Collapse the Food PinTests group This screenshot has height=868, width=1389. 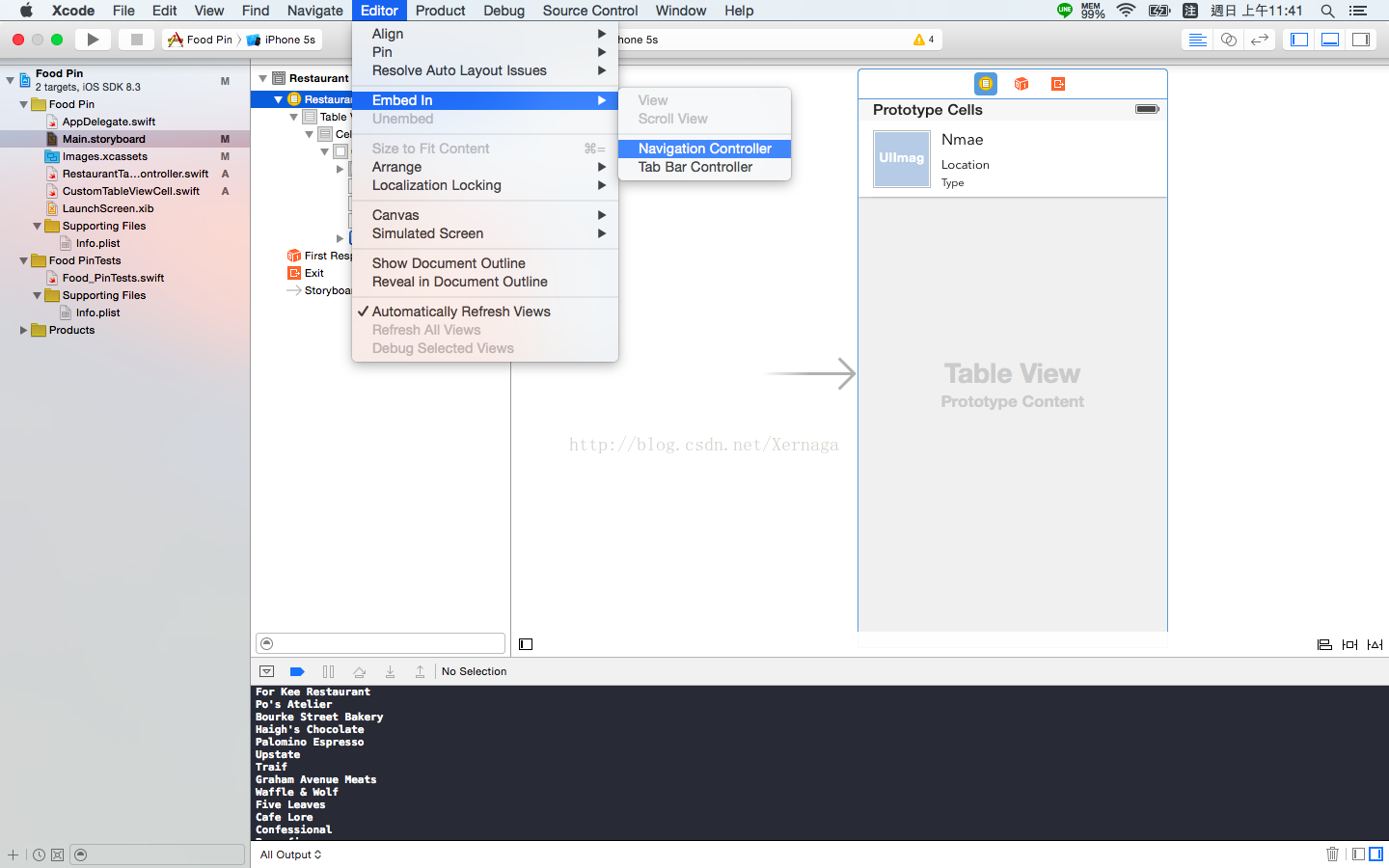(x=24, y=260)
